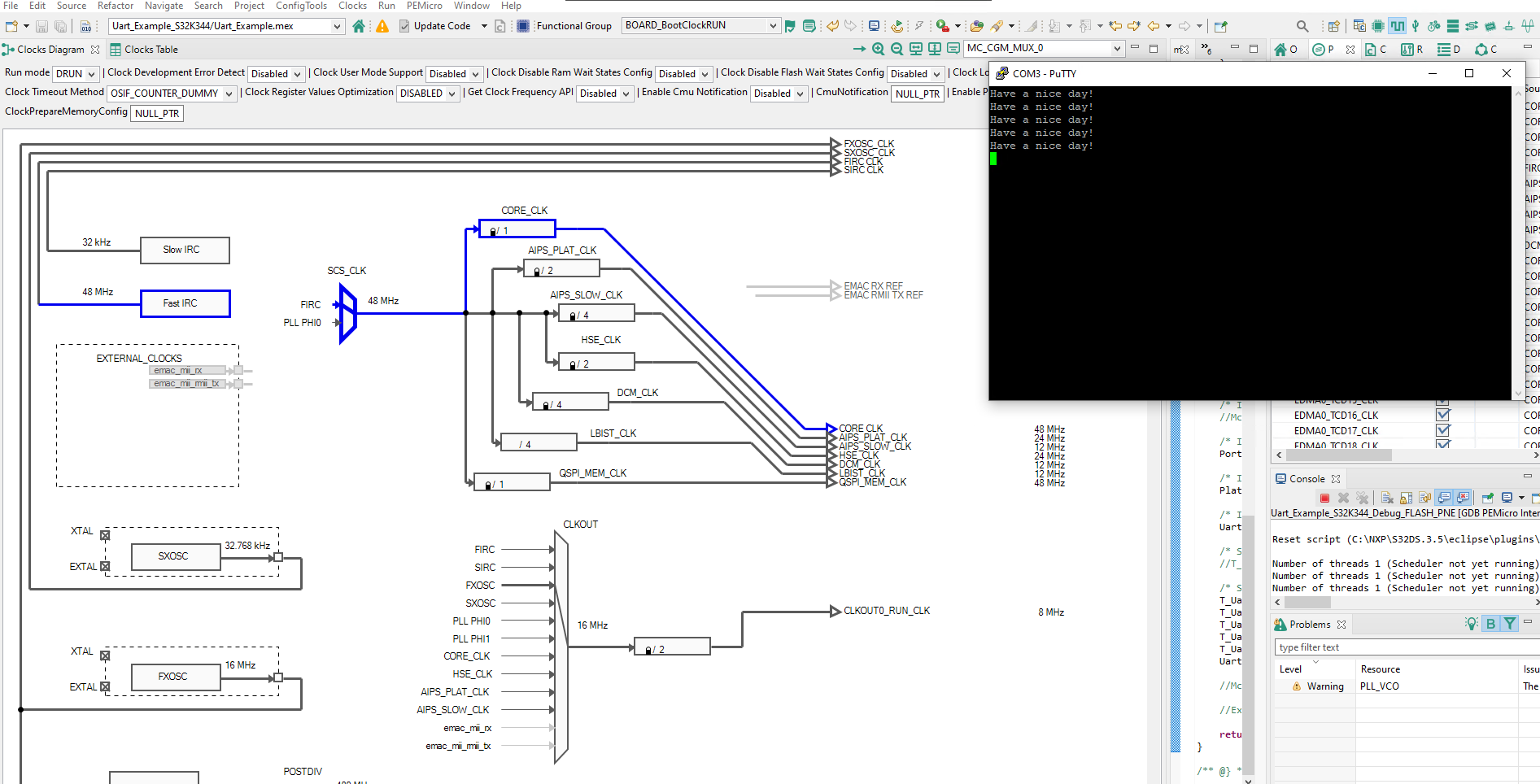Open the MC_CGM_MUX_0 dropdown
This screenshot has width=1540, height=784.
1116,48
